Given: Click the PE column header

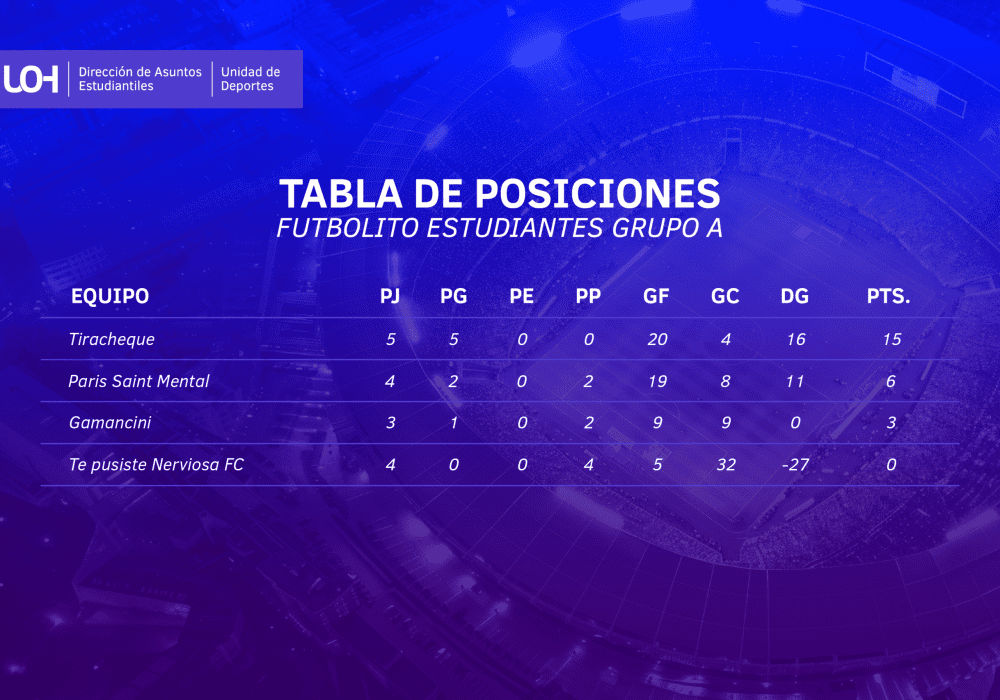Looking at the screenshot, I should click(x=522, y=296).
